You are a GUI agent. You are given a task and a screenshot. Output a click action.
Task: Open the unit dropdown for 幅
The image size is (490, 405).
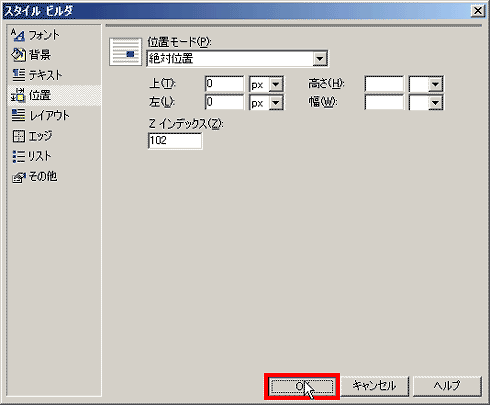[435, 103]
